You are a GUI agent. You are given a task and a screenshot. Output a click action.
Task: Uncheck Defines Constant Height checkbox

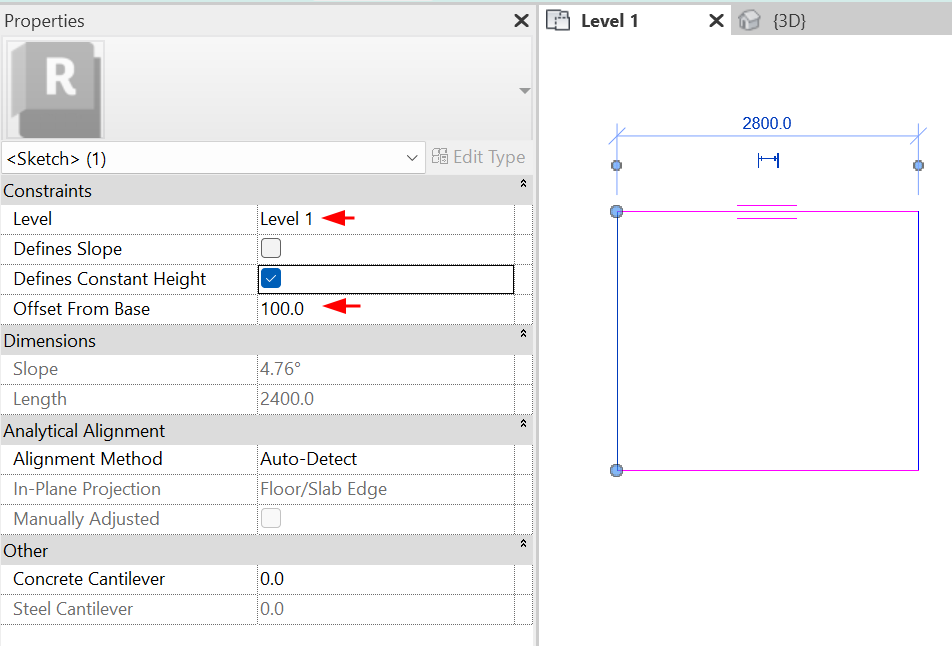pyautogui.click(x=271, y=279)
